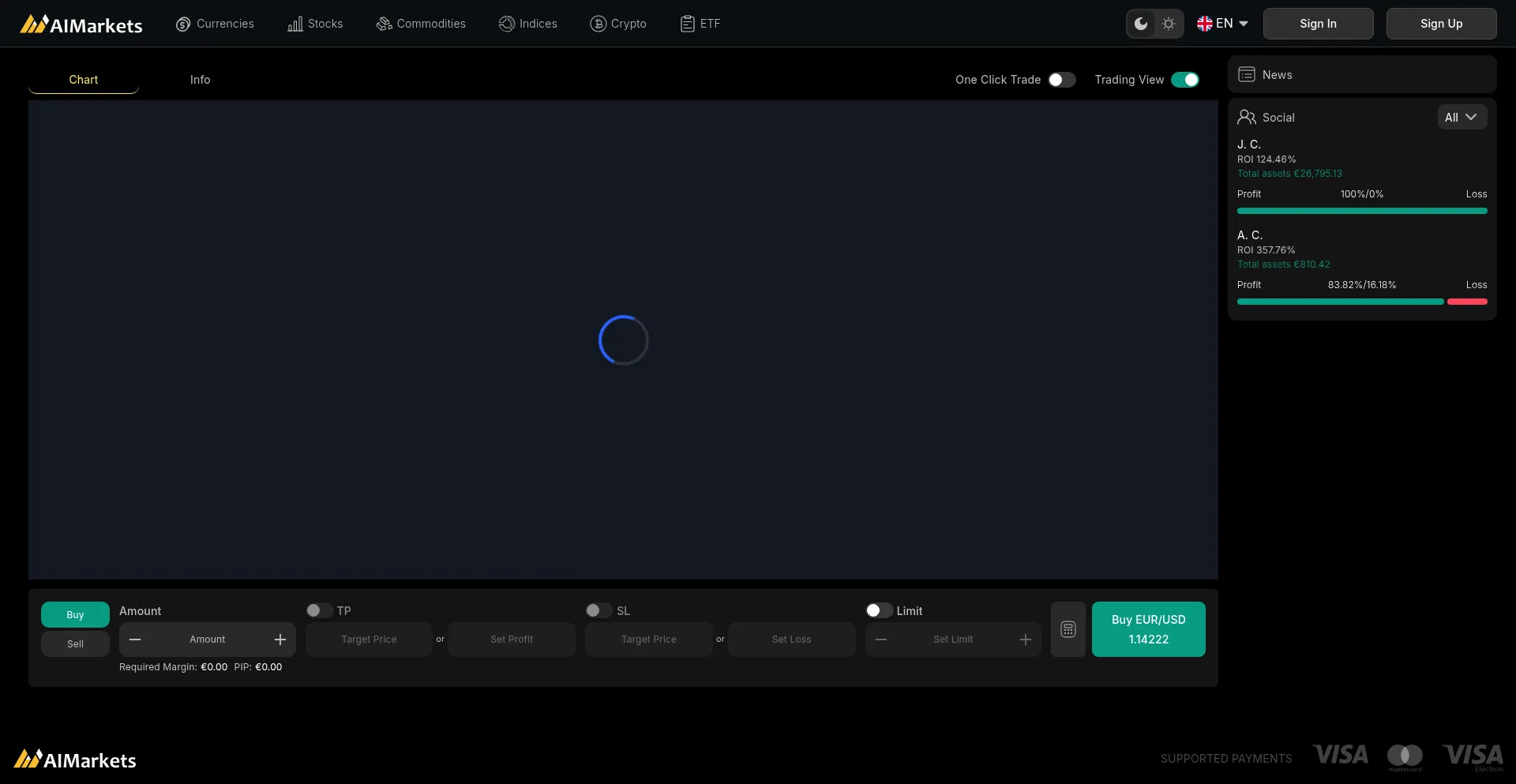The width and height of the screenshot is (1516, 784).
Task: Decrease Amount with minus icon
Action: pos(135,640)
